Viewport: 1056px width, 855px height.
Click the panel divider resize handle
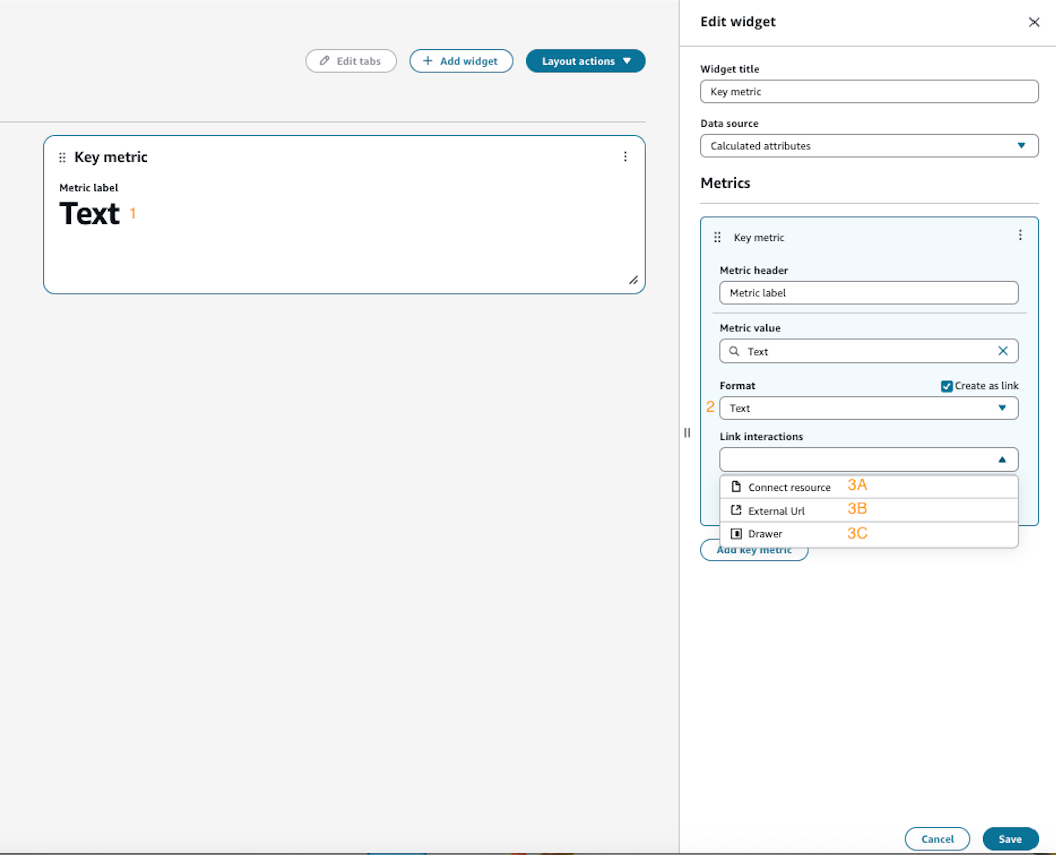coord(686,433)
